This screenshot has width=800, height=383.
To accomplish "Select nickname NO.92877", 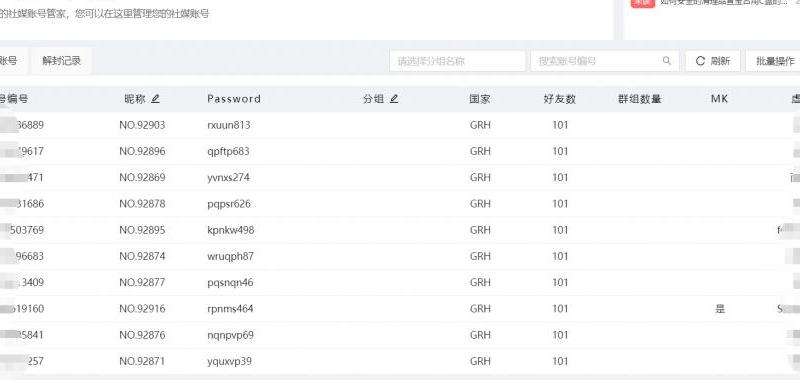I will pyautogui.click(x=142, y=283).
